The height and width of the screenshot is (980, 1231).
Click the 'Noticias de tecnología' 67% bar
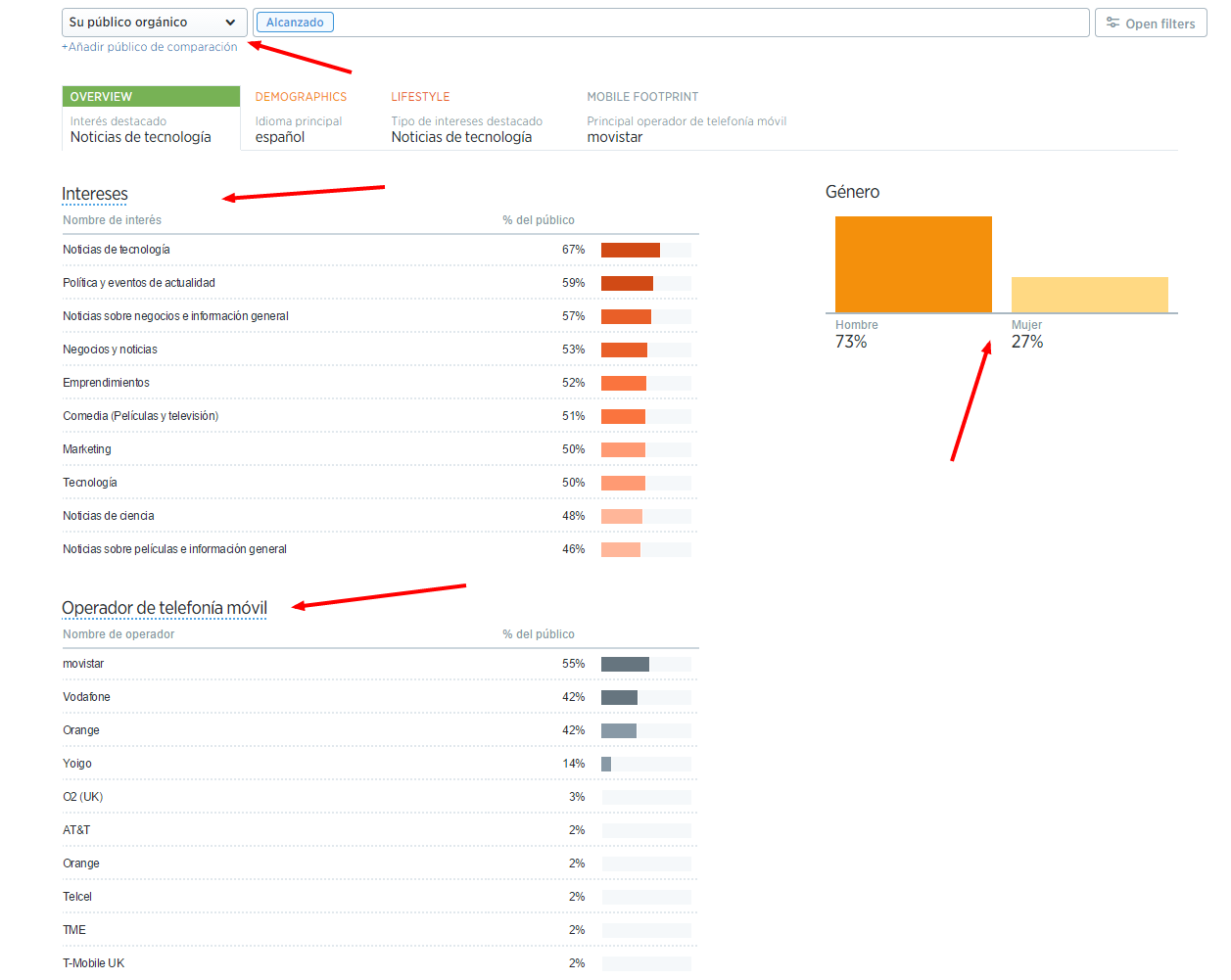[630, 250]
